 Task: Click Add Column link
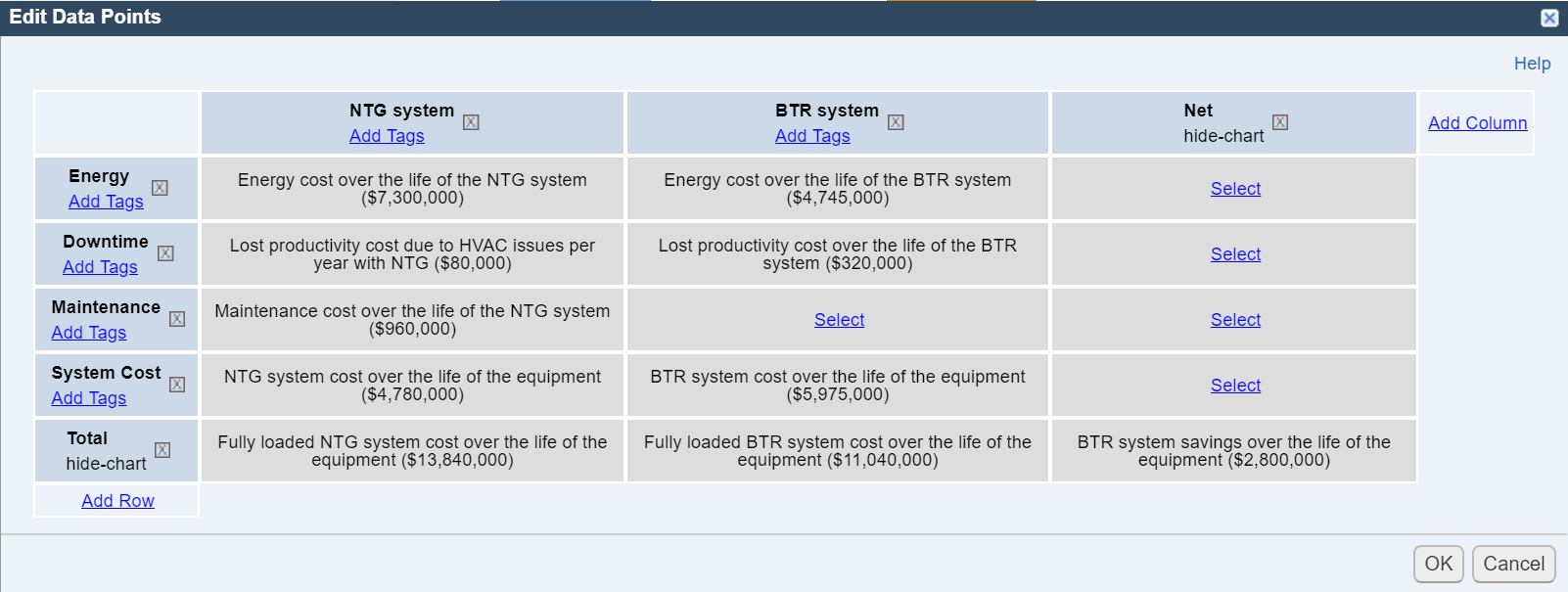(1477, 123)
